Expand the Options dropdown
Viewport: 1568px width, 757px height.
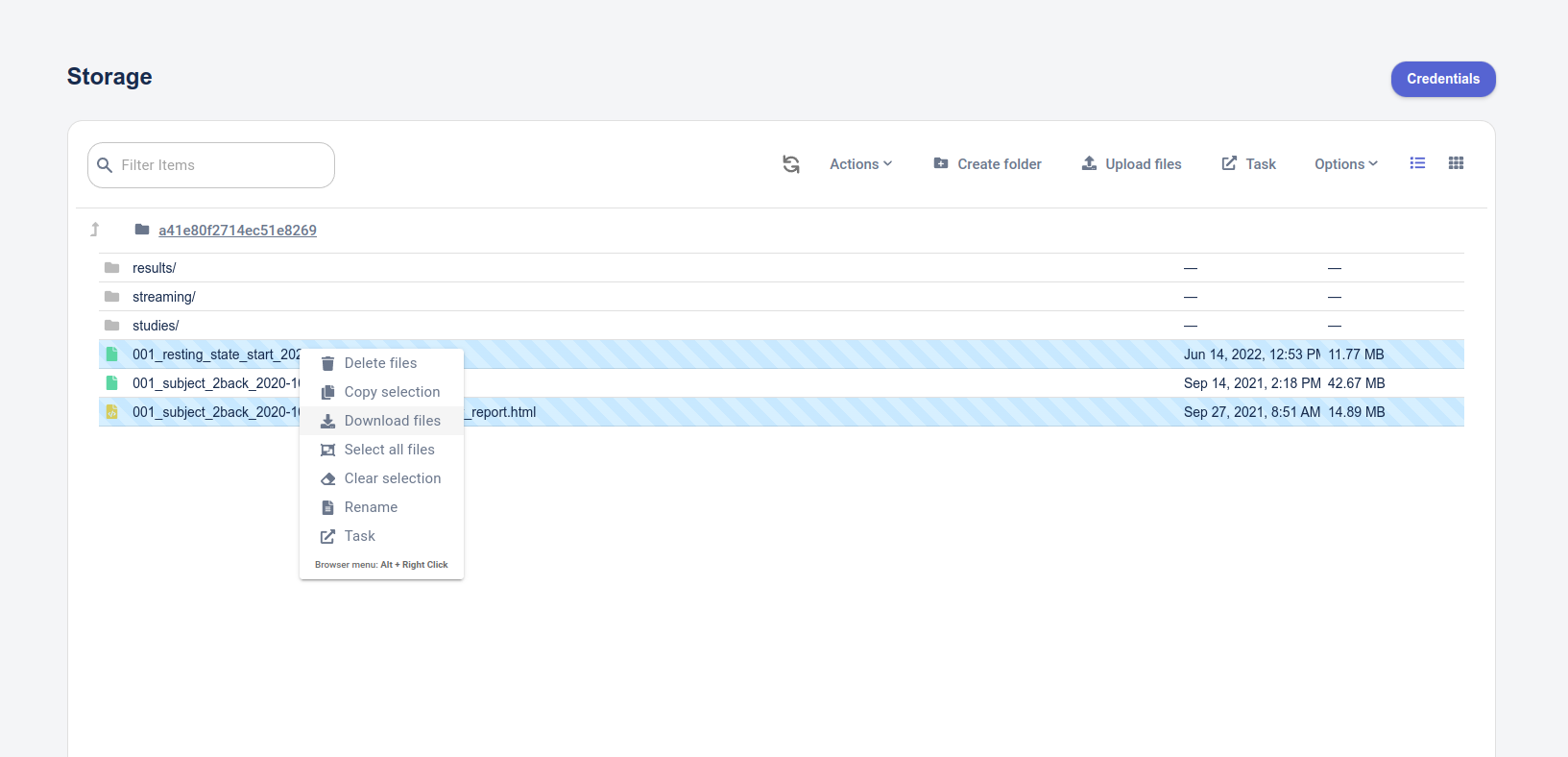[1346, 164]
